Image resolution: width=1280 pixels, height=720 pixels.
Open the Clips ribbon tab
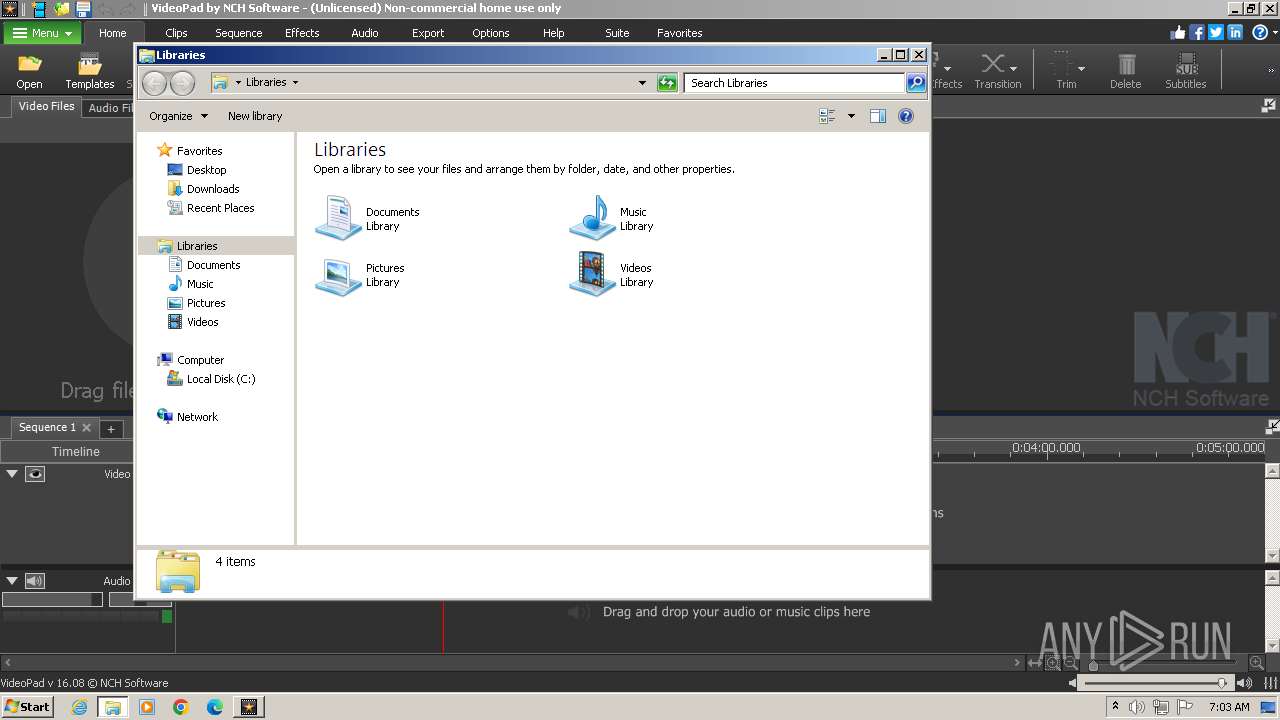click(176, 33)
